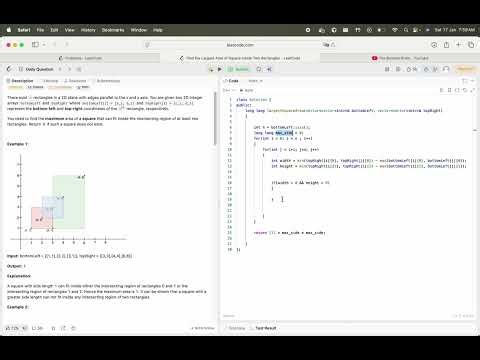
Task: Go back in Safari history
Action: [55, 44]
